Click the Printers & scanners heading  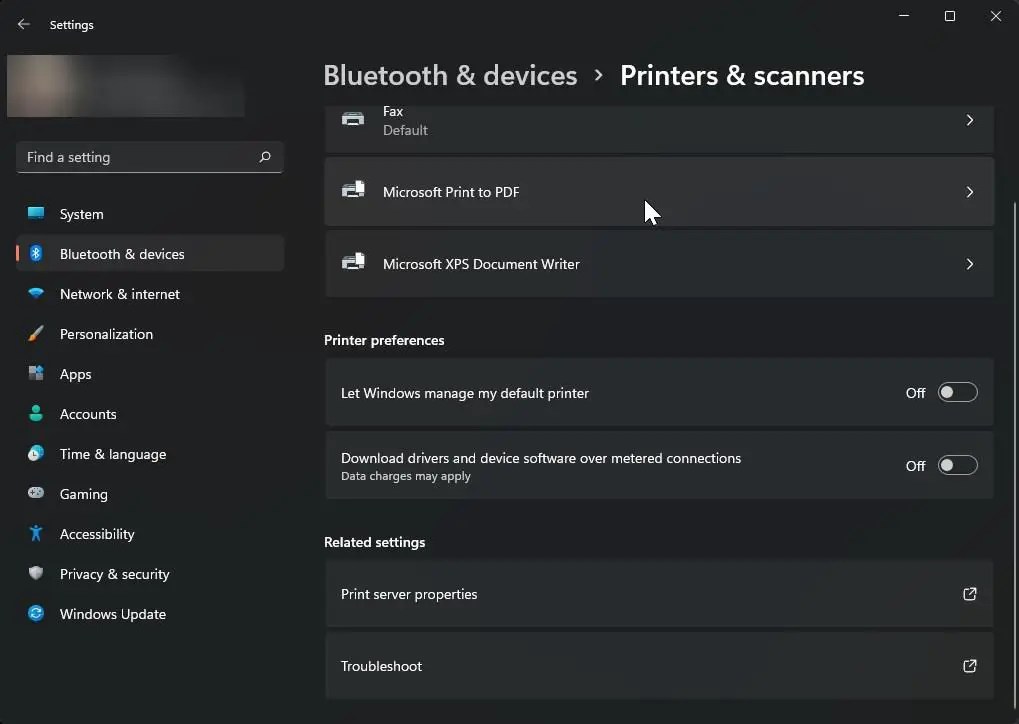click(742, 75)
